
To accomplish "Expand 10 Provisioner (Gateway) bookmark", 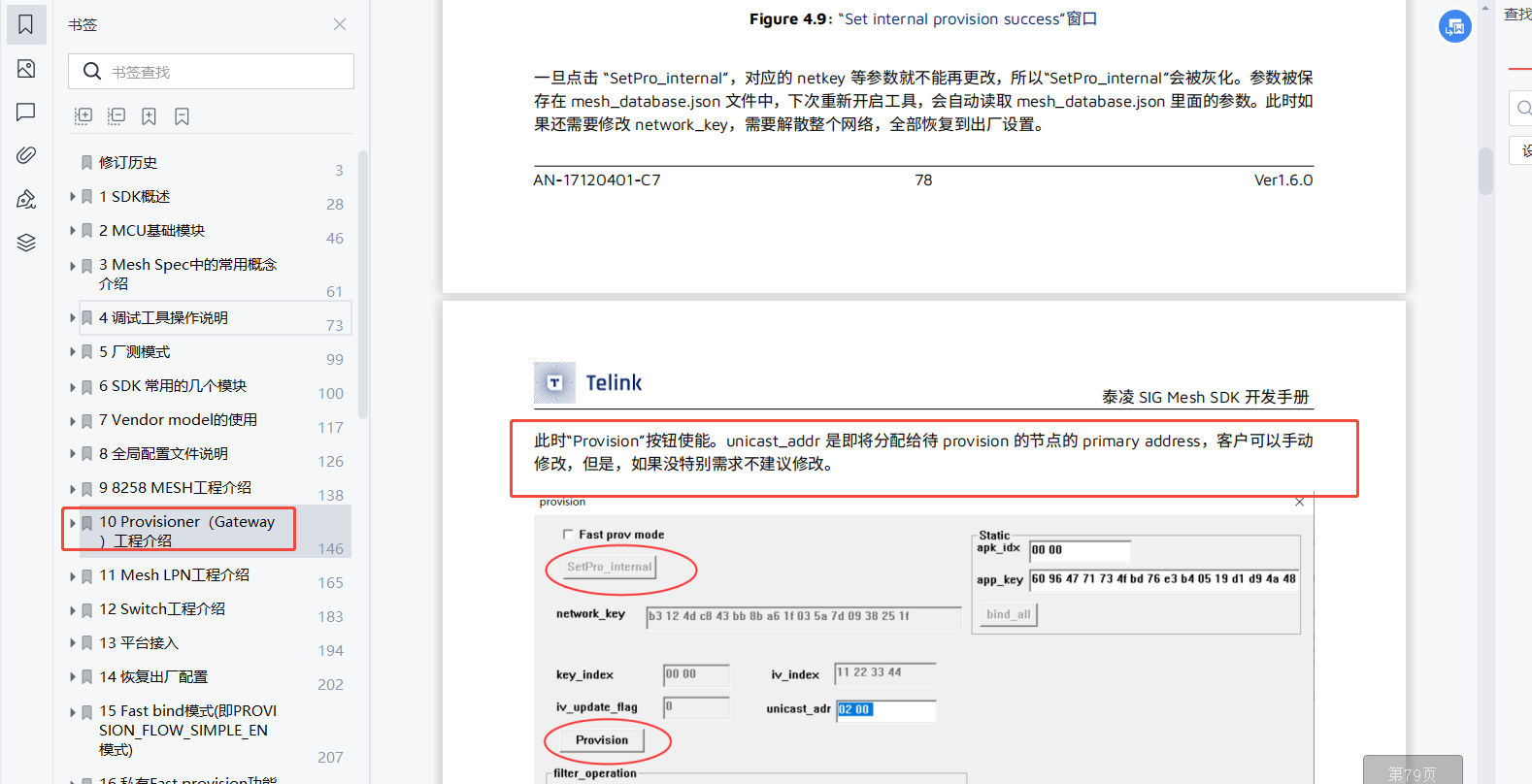I will 73,522.
